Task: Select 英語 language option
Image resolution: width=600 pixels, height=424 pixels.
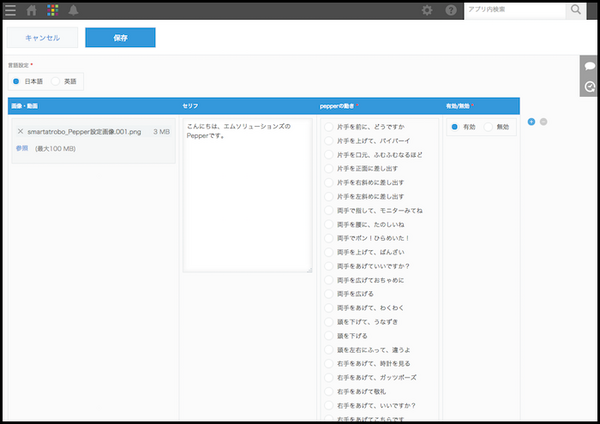Action: [56, 80]
